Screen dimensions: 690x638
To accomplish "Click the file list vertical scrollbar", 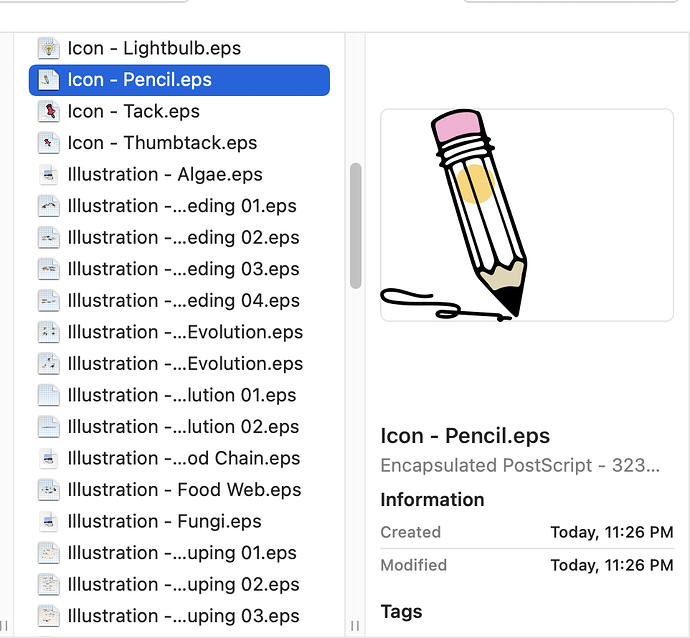I will pyautogui.click(x=356, y=226).
